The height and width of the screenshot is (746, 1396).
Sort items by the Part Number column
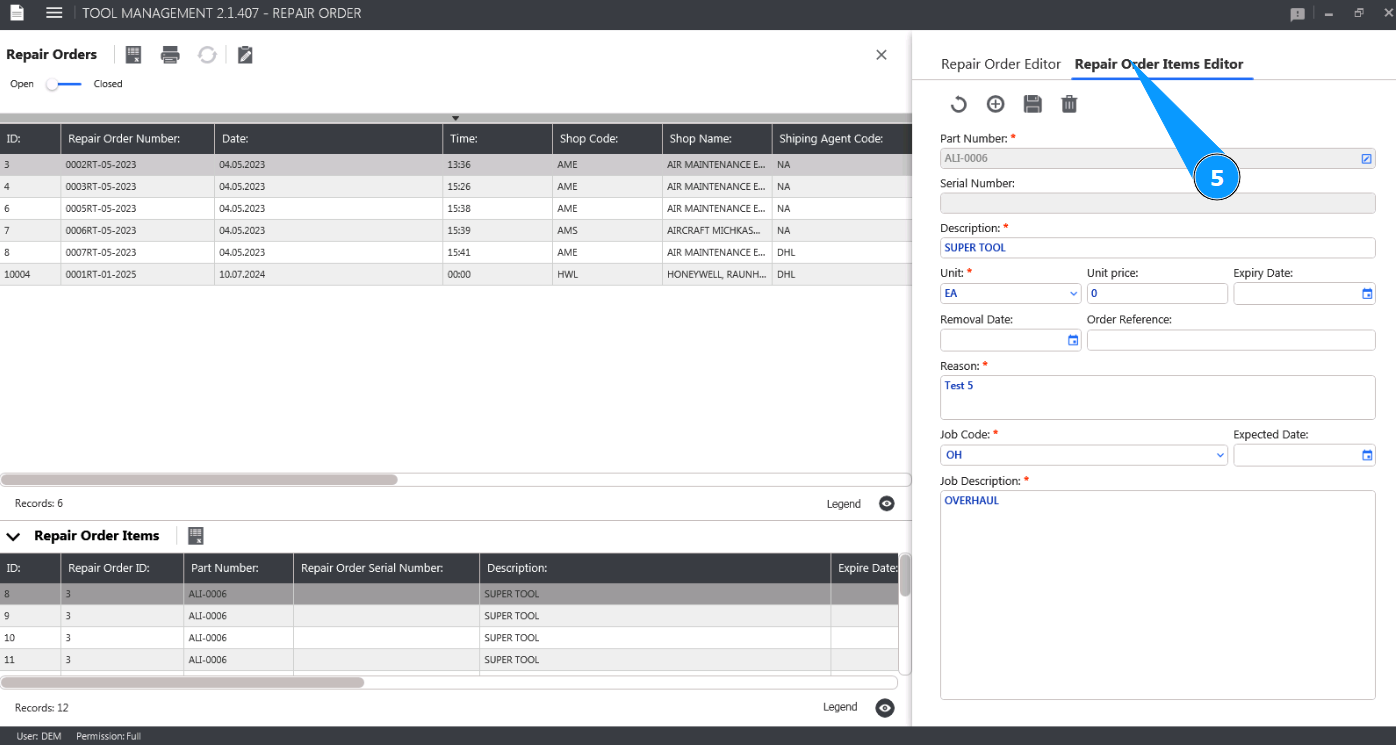click(x=238, y=568)
